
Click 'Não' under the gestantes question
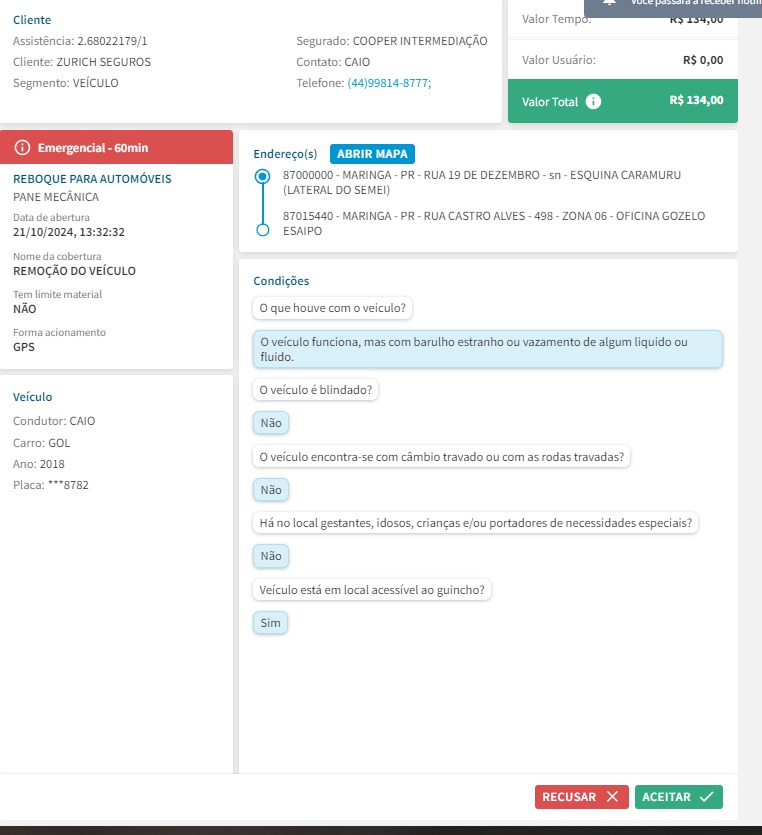coord(270,556)
